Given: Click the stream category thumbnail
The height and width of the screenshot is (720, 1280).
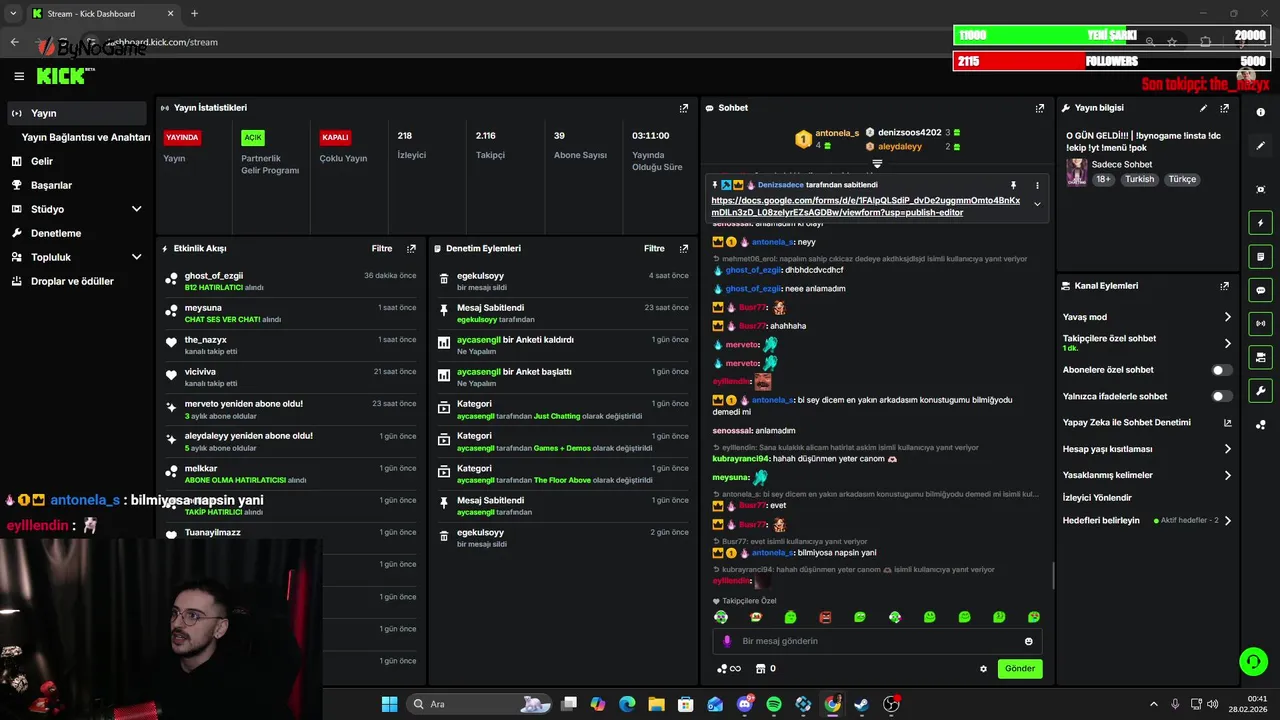Looking at the screenshot, I should pos(1077,172).
